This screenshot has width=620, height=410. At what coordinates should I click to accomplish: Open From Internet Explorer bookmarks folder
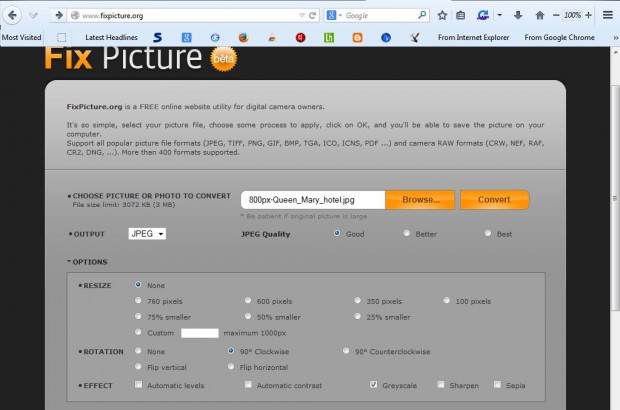[x=473, y=37]
